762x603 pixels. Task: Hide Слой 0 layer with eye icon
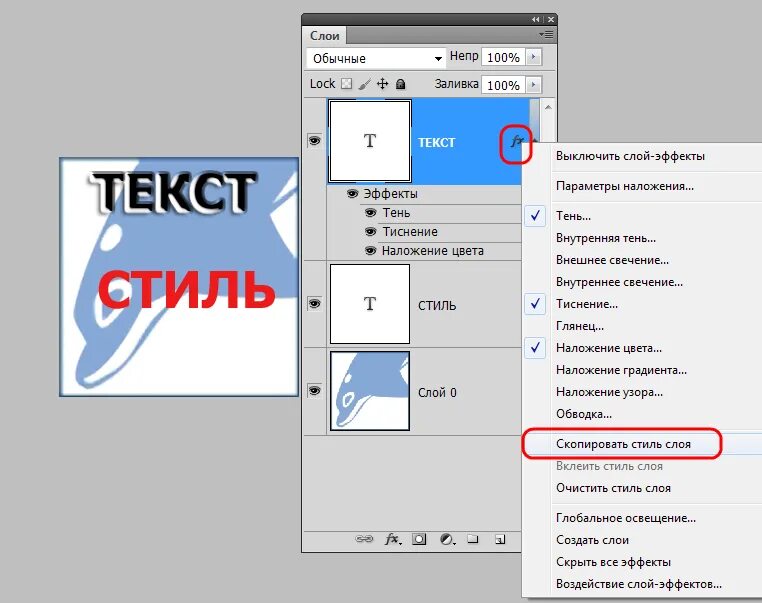pyautogui.click(x=314, y=391)
